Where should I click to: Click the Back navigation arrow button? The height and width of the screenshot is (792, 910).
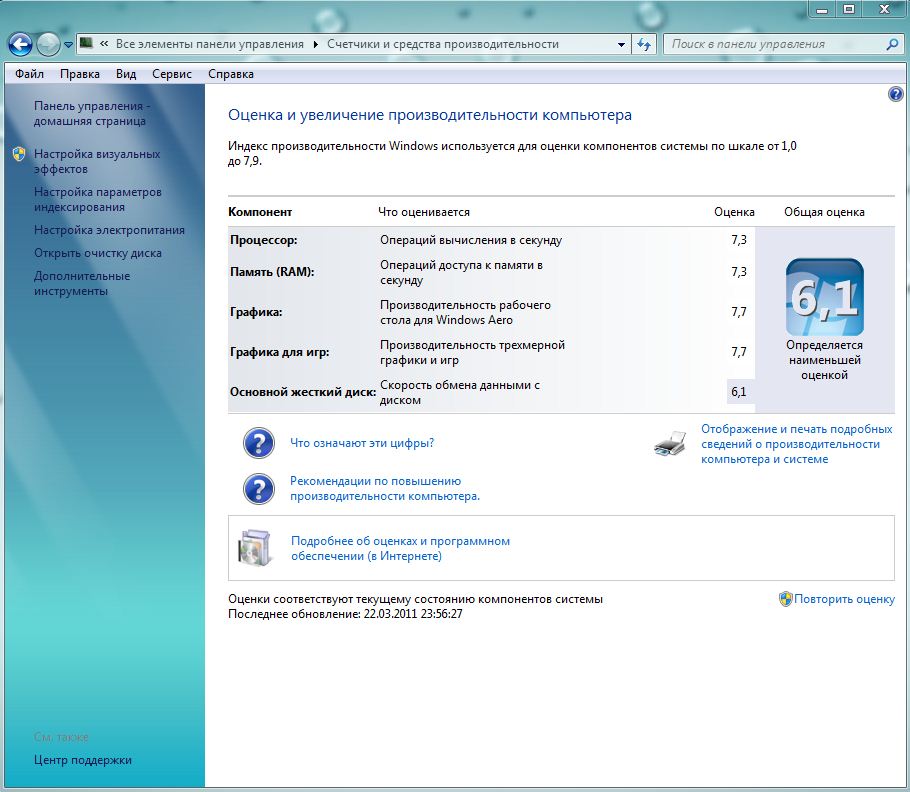point(21,44)
